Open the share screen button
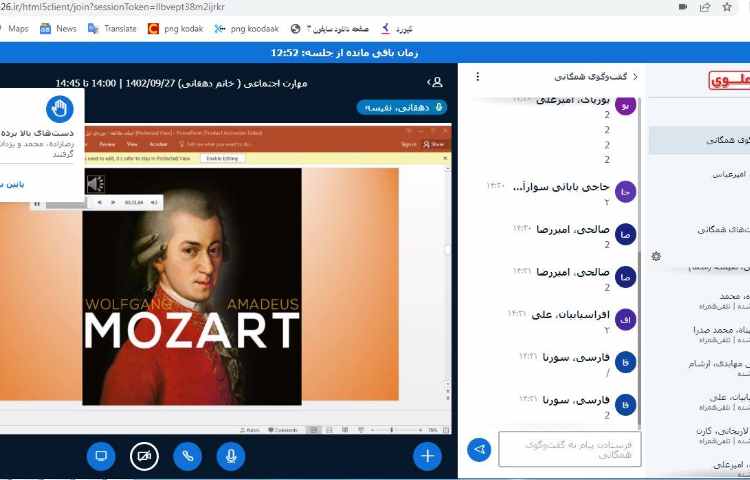This screenshot has width=750, height=480. (x=101, y=456)
